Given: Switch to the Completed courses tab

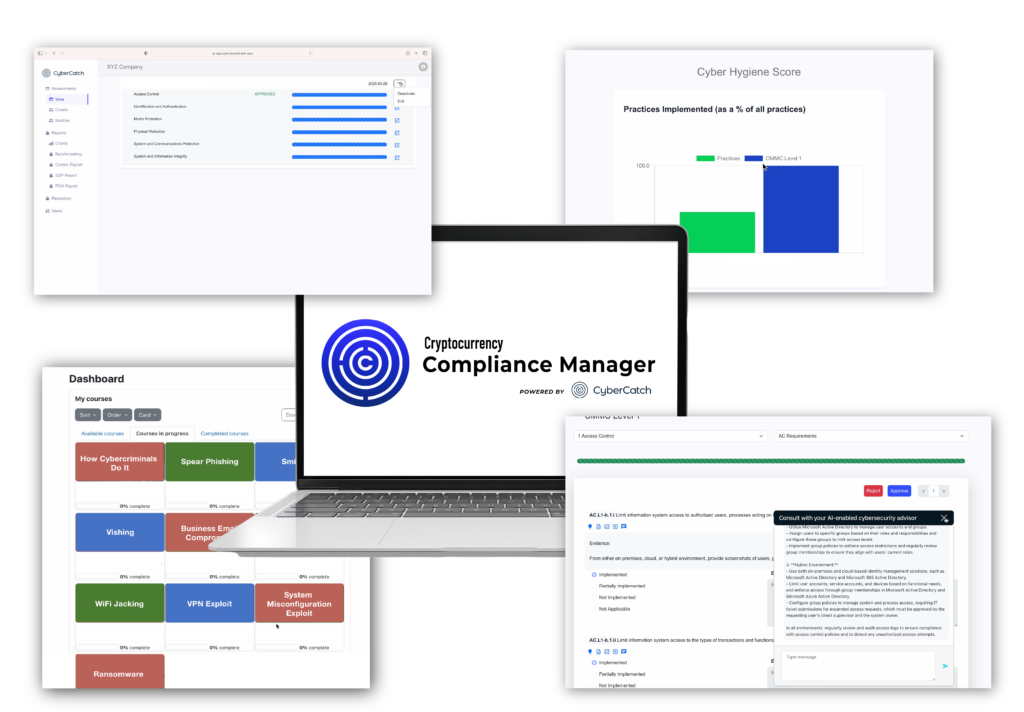Looking at the screenshot, I should (224, 434).
